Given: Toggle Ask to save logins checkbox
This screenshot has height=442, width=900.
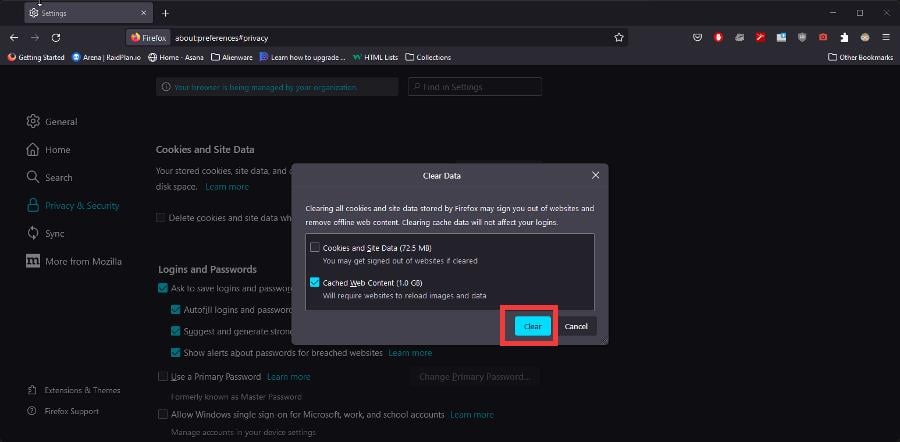Looking at the screenshot, I should [x=163, y=288].
